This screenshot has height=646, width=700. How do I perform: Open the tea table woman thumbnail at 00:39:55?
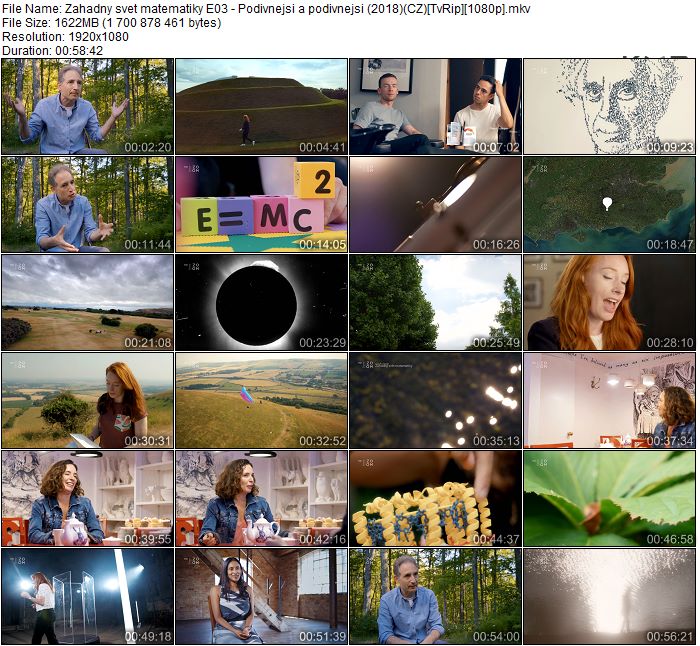coord(87,498)
